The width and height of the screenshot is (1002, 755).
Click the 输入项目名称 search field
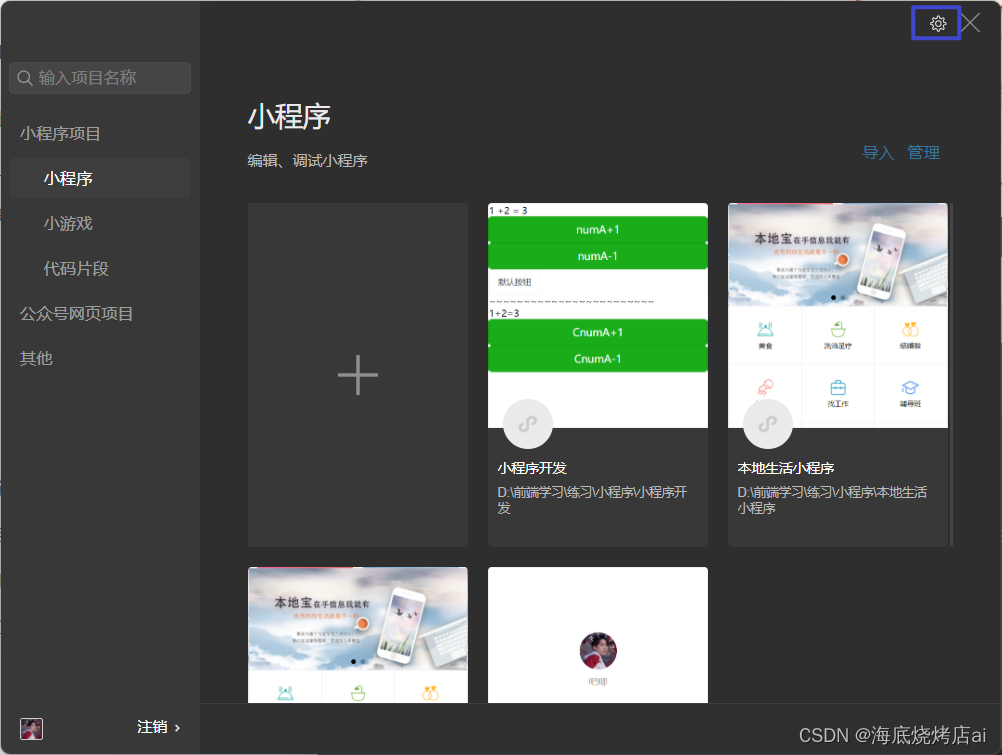(100, 77)
